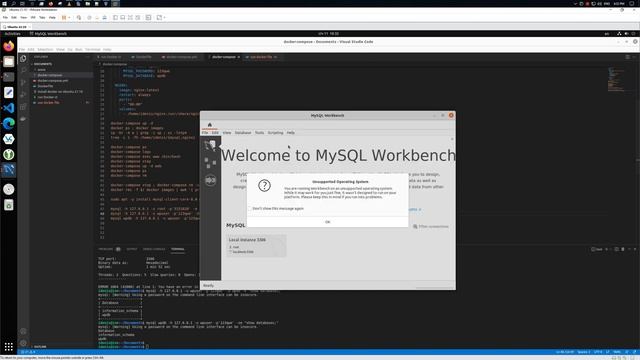Switch to the Dockerfile editor tab

[x=143, y=57]
